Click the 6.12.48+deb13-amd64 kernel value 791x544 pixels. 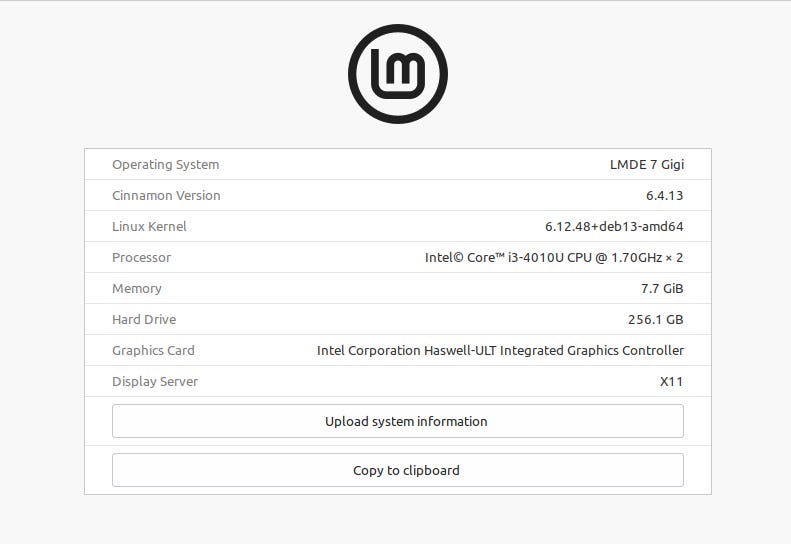pyautogui.click(x=614, y=227)
